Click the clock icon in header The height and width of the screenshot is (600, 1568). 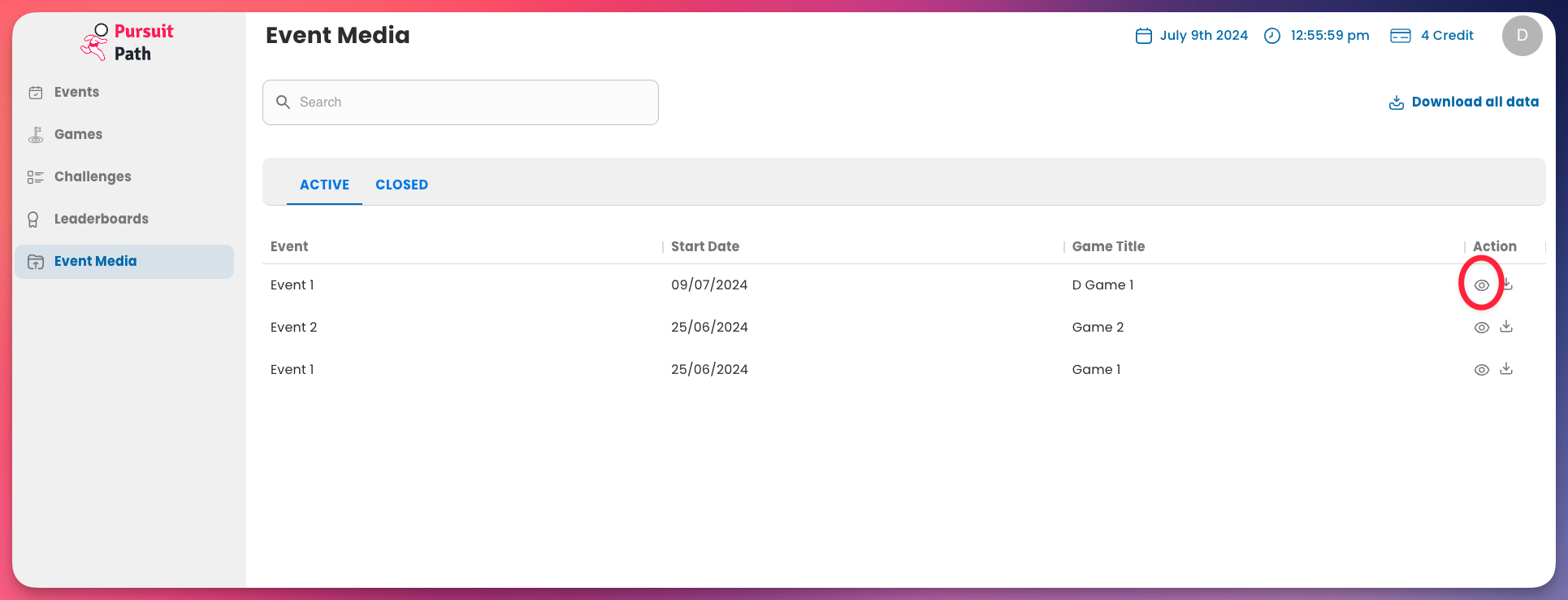[x=1272, y=36]
